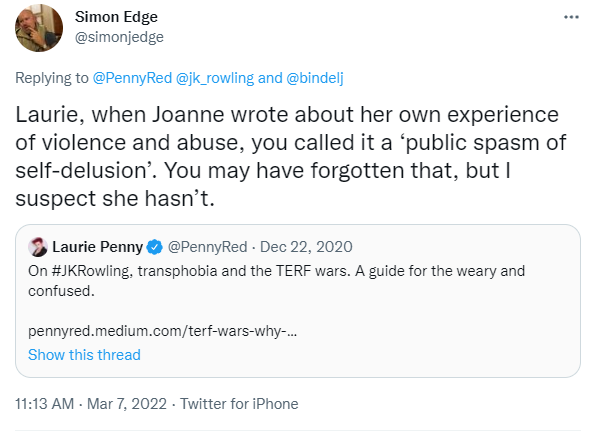This screenshot has height=436, width=593.
Task: Open Simon Edge display name profile
Action: point(116,17)
